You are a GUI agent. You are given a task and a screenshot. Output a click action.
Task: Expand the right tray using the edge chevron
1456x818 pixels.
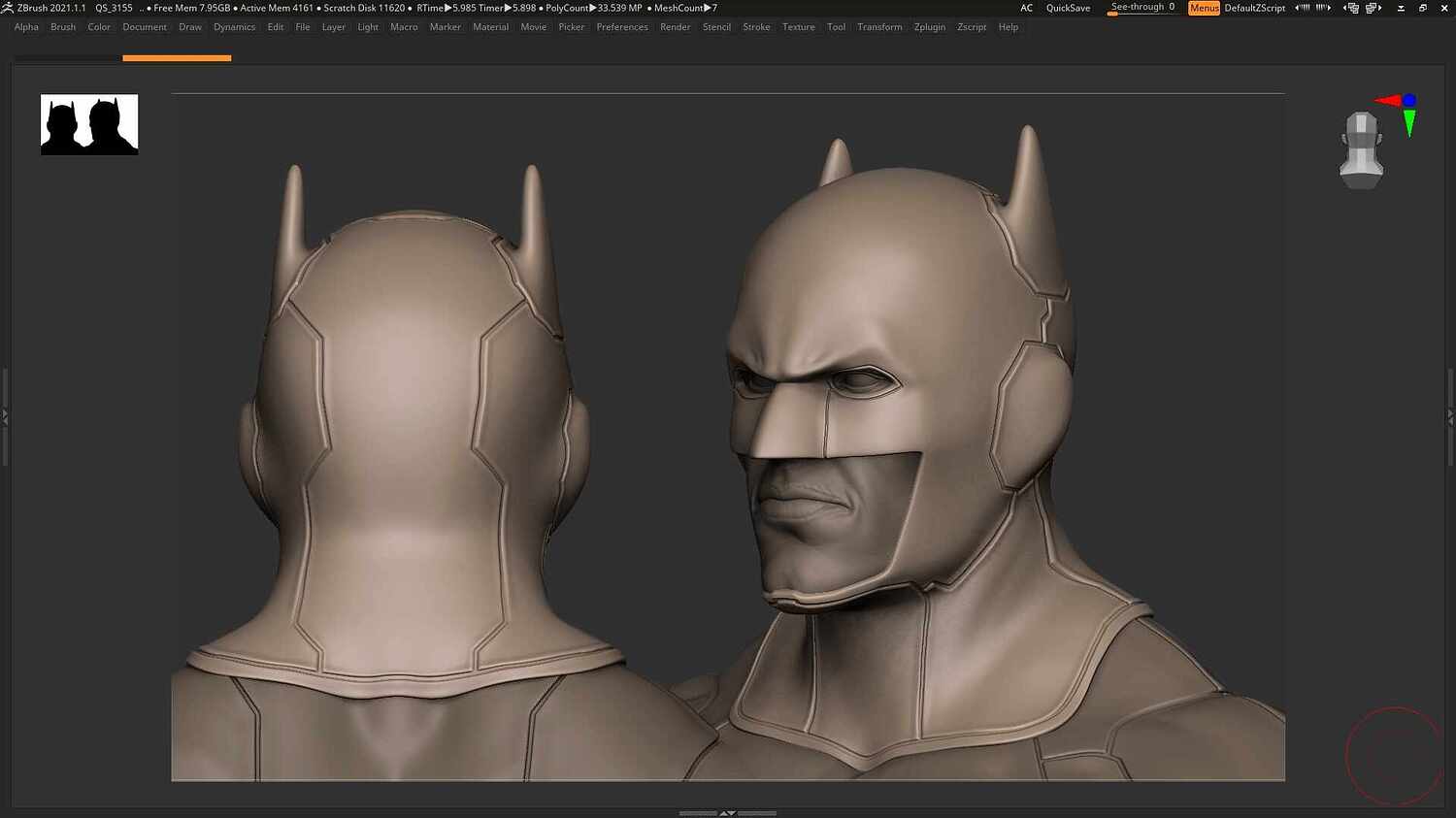point(1452,415)
